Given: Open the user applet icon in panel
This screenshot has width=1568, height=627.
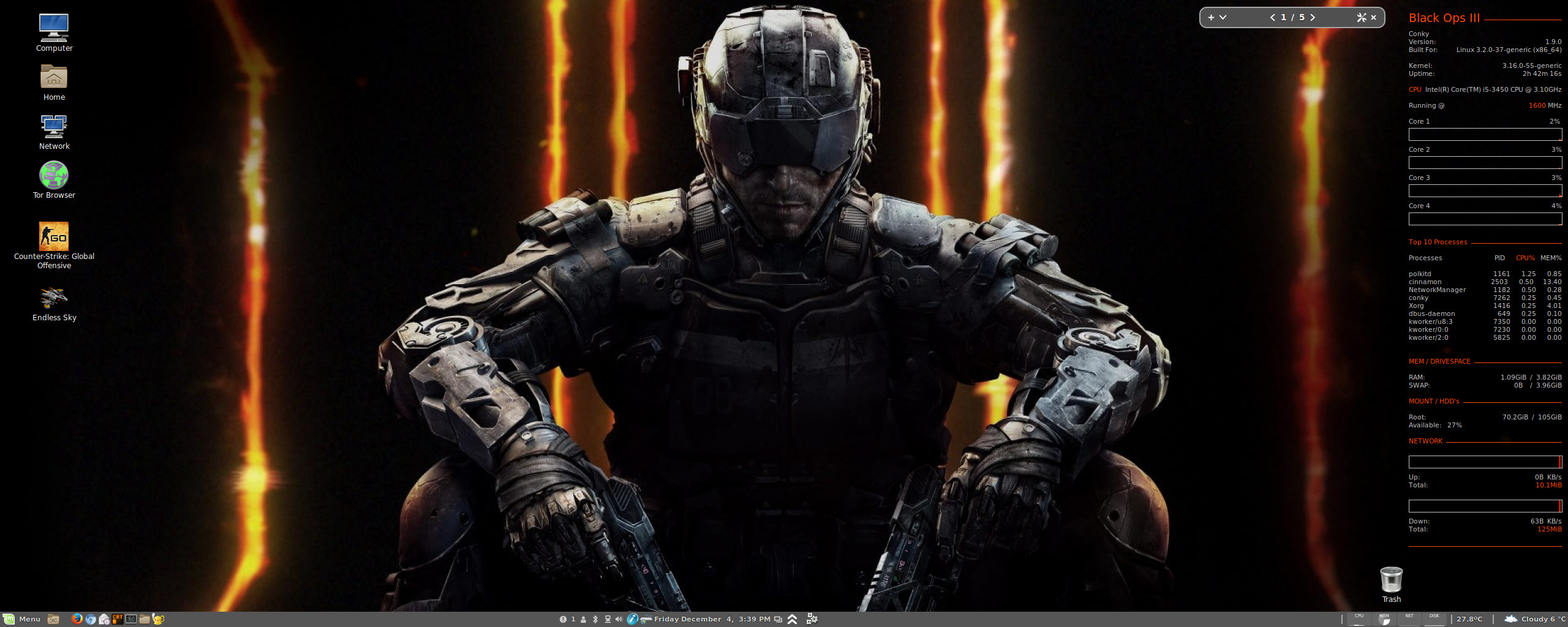Looking at the screenshot, I should pyautogui.click(x=583, y=619).
